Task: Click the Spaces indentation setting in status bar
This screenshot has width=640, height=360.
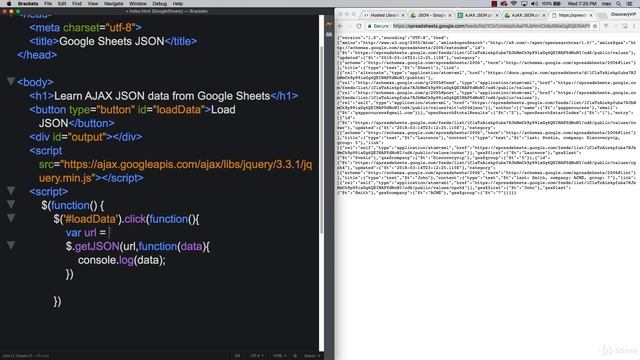Action: (x=312, y=356)
